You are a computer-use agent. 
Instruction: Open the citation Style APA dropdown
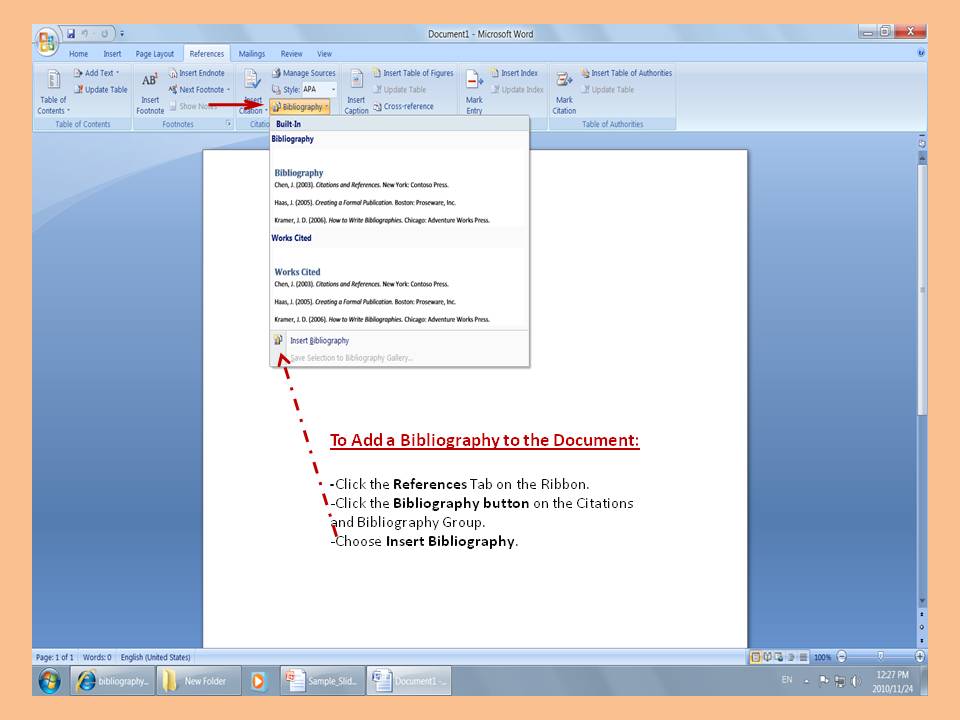pyautogui.click(x=320, y=90)
